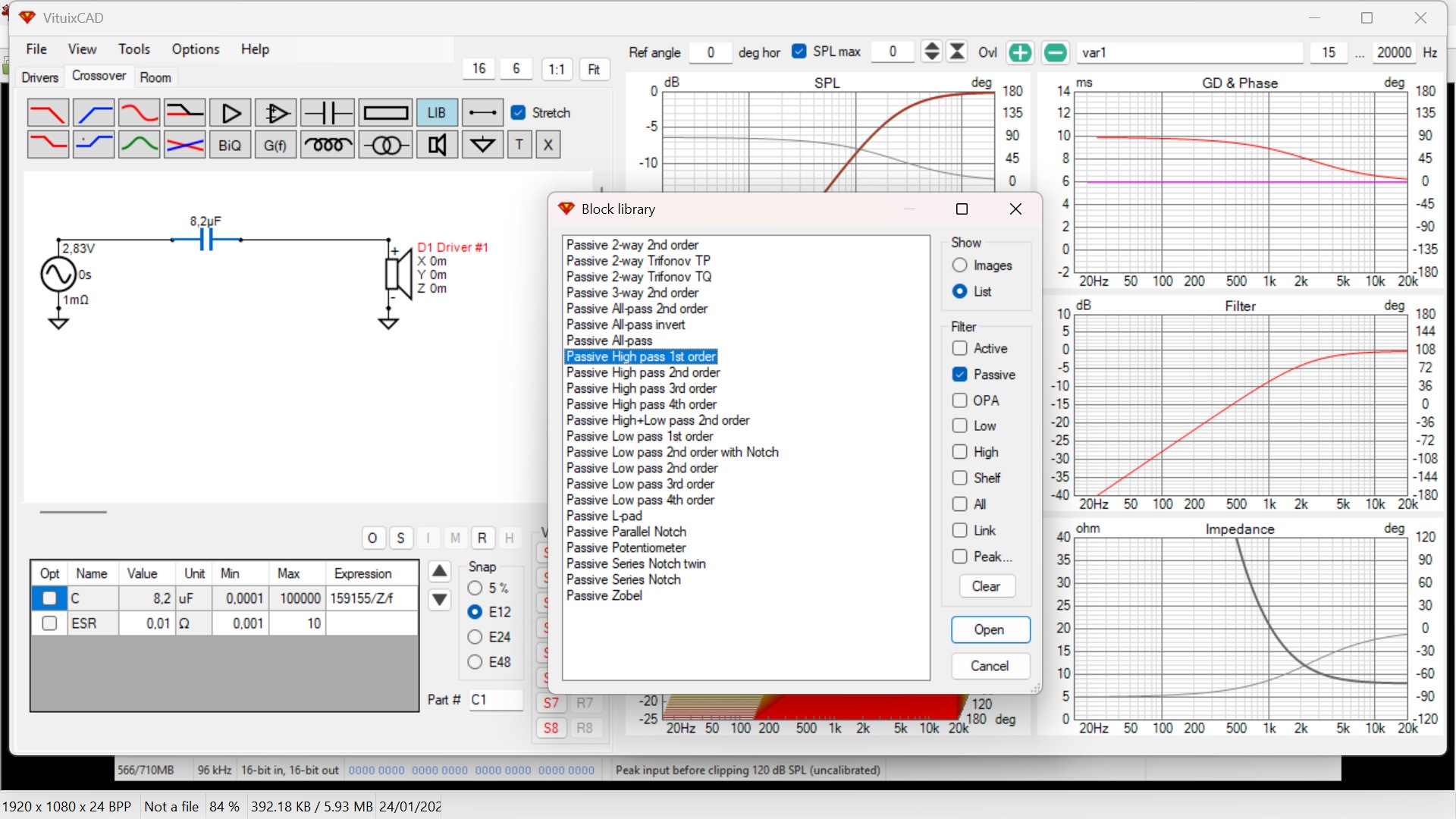Open the LIB block library button

point(437,113)
